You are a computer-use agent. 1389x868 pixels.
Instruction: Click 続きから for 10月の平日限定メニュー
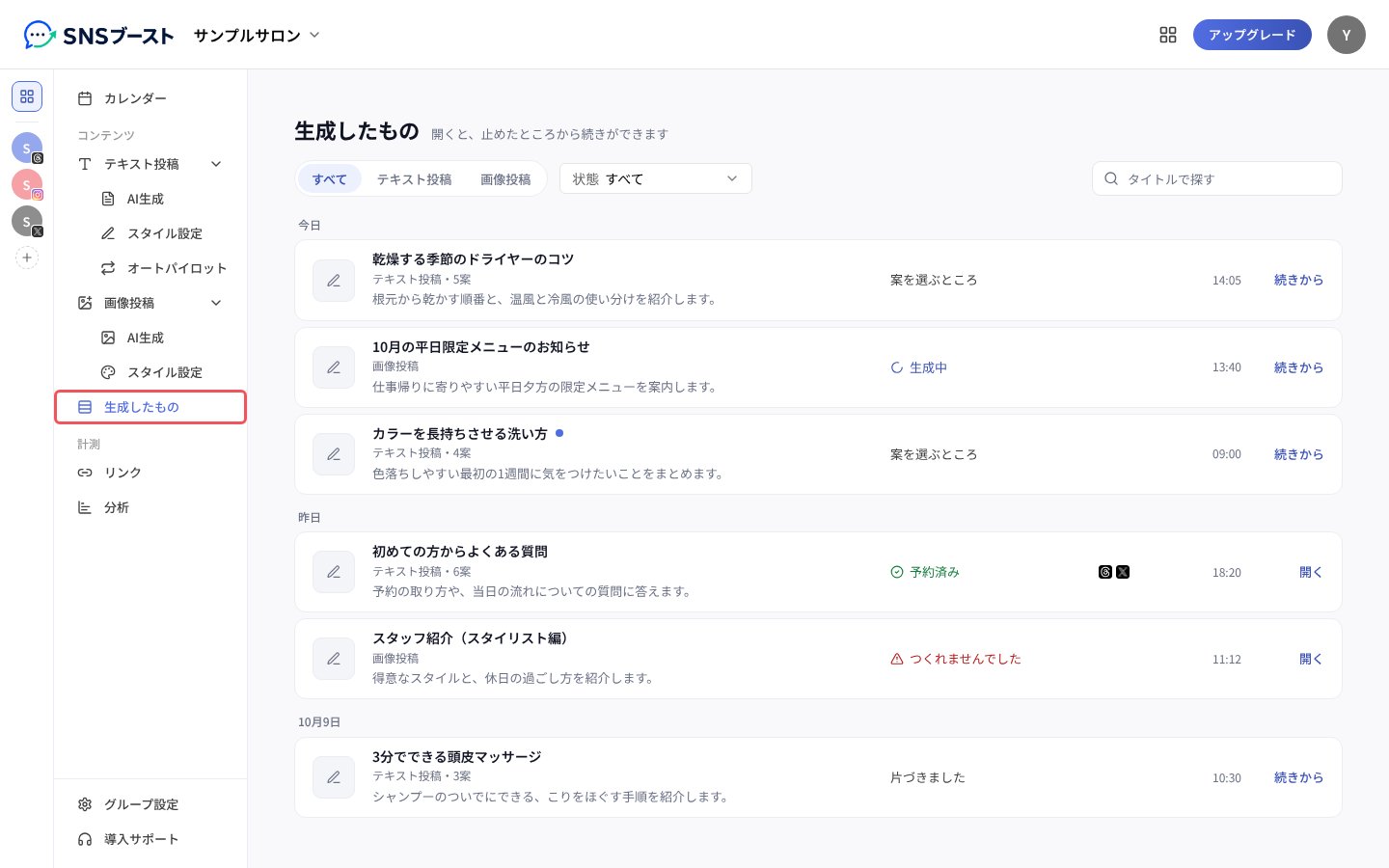click(x=1298, y=367)
